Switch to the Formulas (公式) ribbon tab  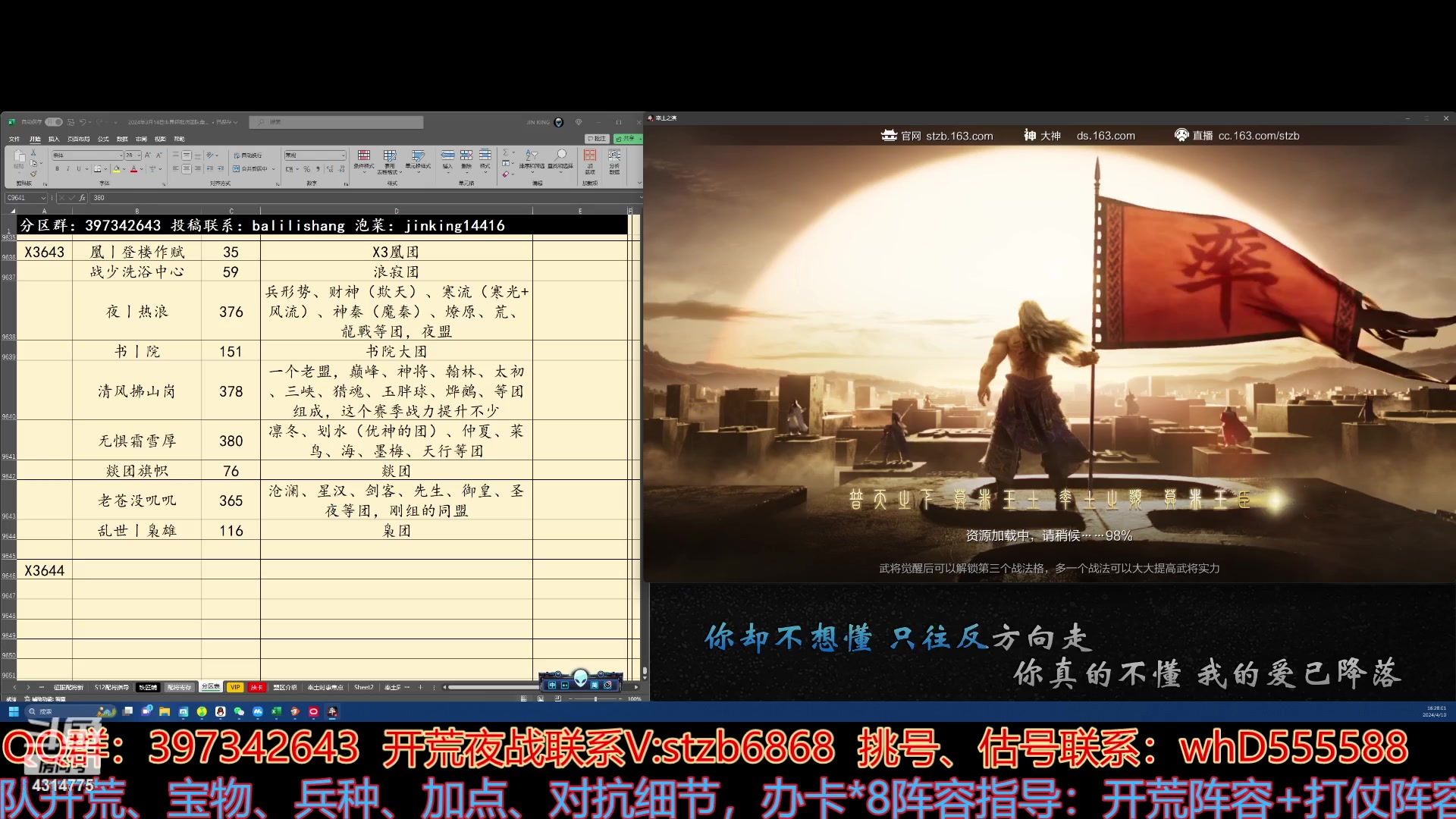click(x=103, y=139)
